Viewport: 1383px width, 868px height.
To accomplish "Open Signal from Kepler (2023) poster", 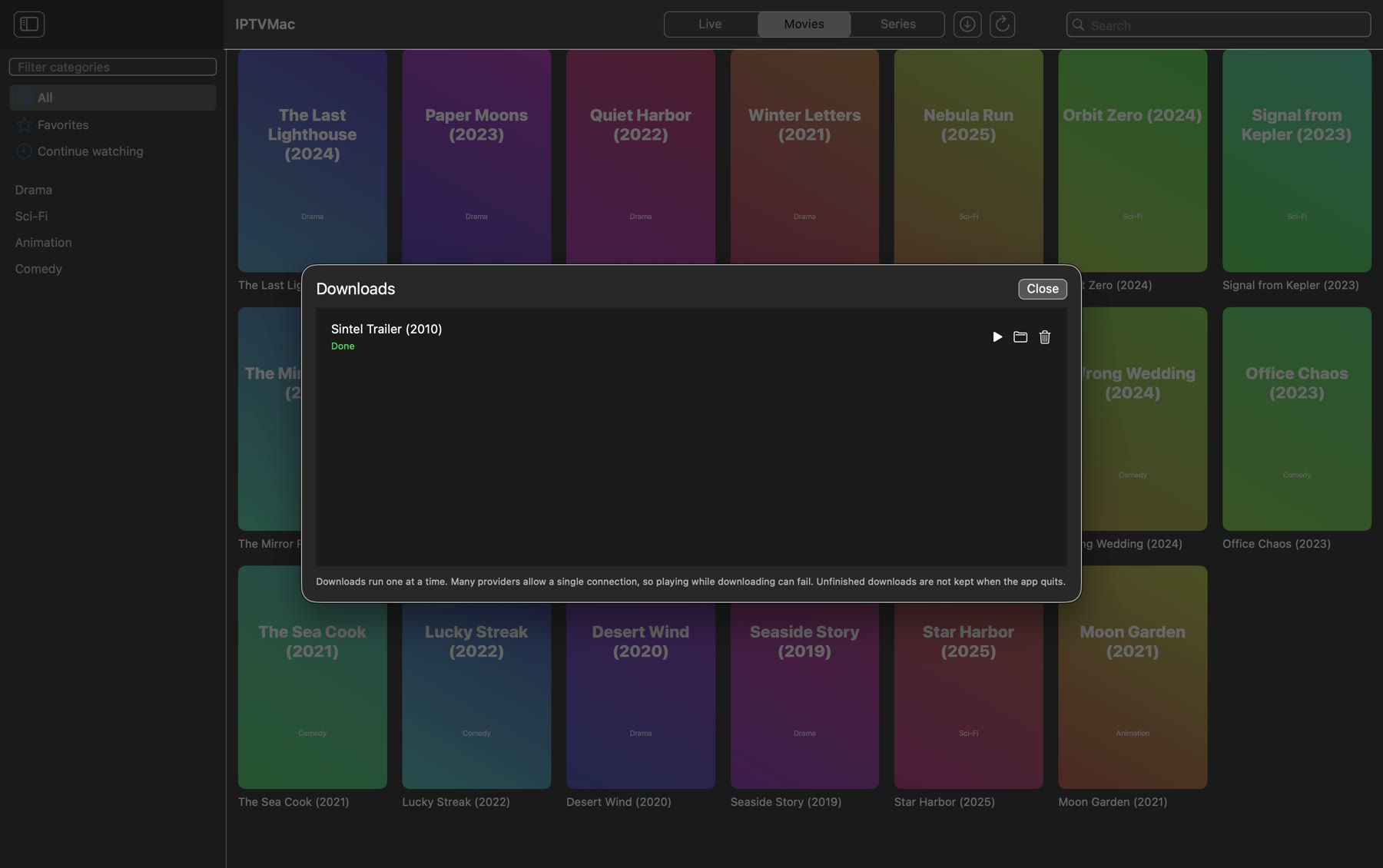I will tap(1297, 161).
